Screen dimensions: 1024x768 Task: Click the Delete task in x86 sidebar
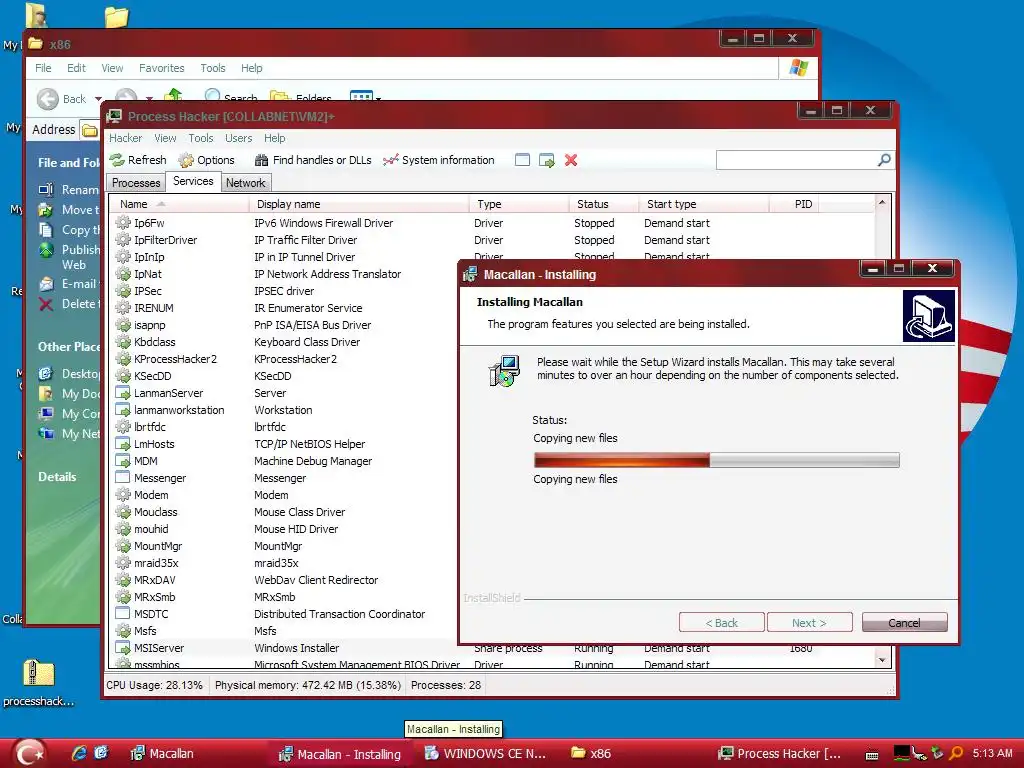[69, 304]
